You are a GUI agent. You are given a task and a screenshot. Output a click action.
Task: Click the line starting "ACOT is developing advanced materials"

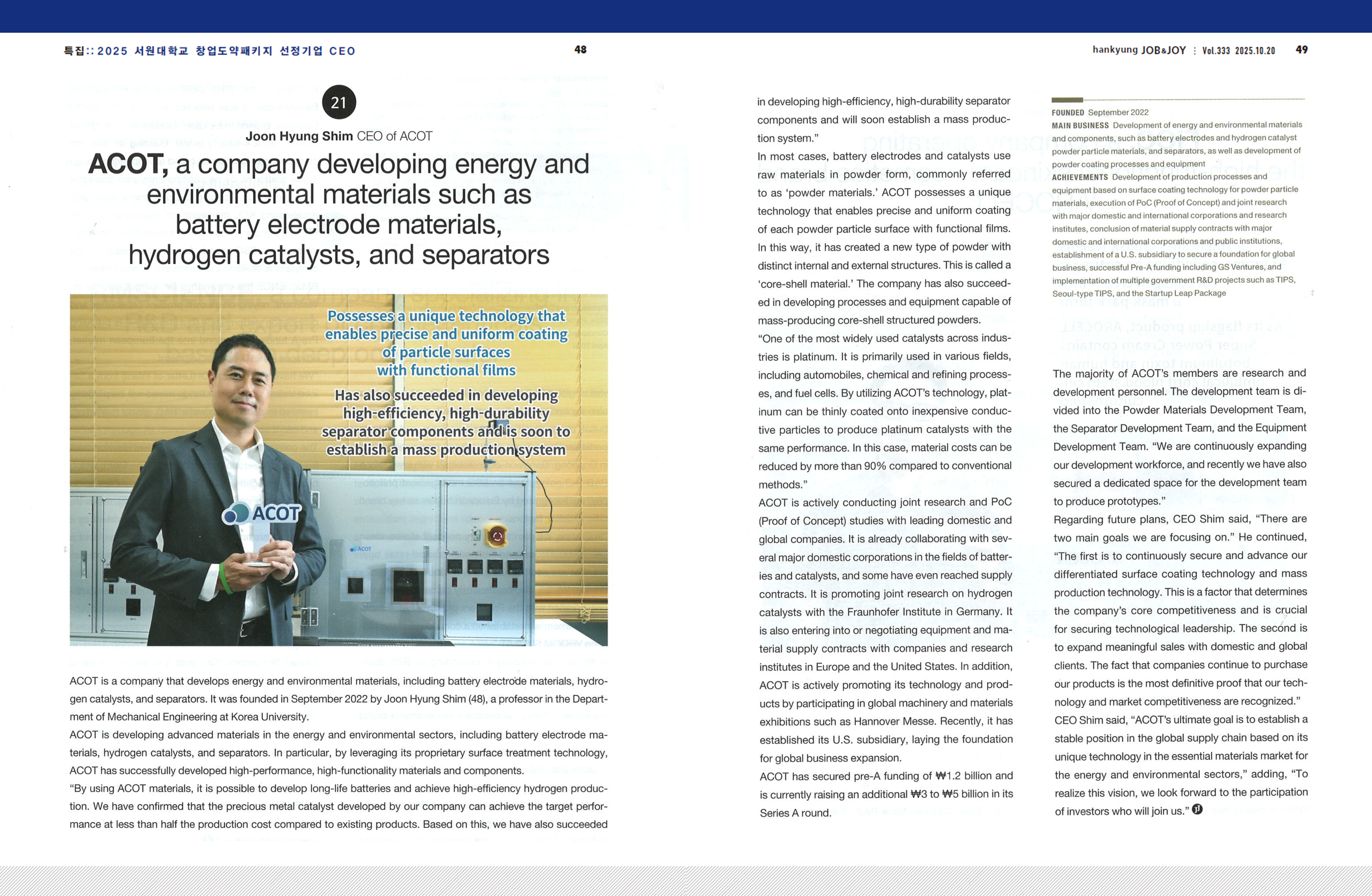point(338,735)
